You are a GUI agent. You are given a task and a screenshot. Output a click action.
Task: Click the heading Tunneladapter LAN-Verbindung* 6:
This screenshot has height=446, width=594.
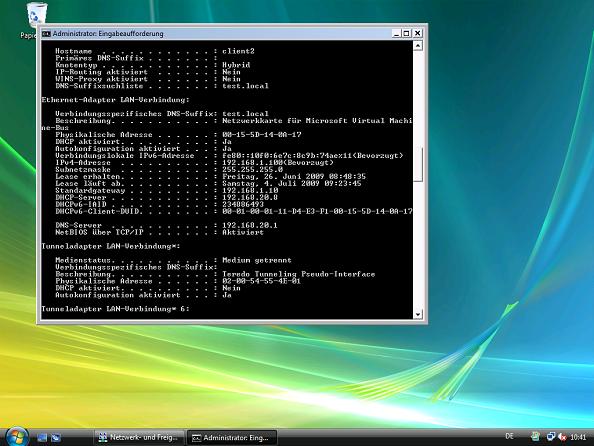click(116, 309)
